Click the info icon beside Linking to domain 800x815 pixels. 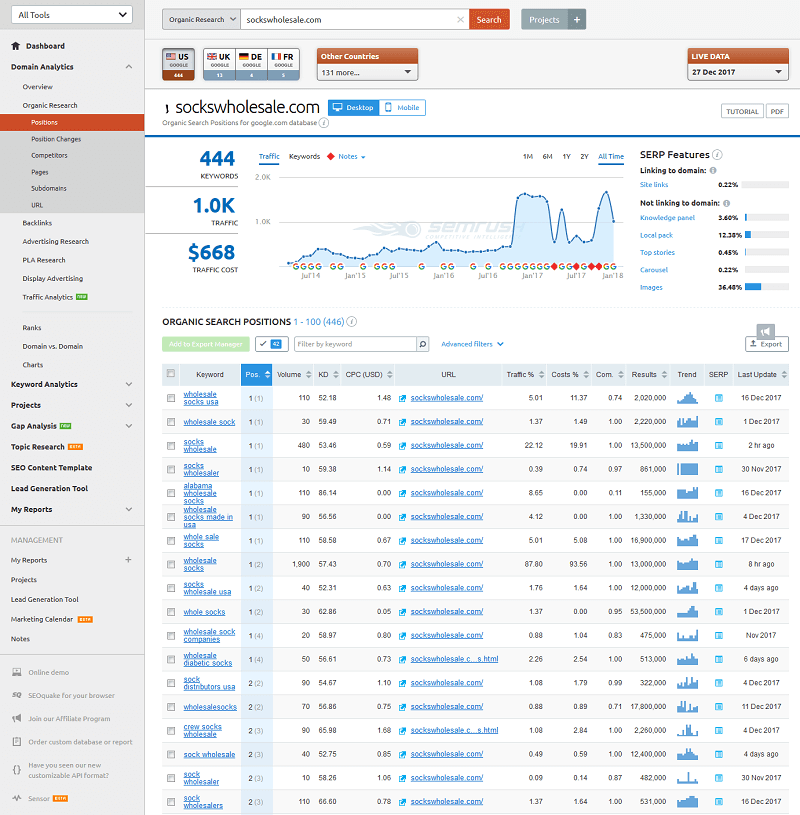(x=713, y=170)
